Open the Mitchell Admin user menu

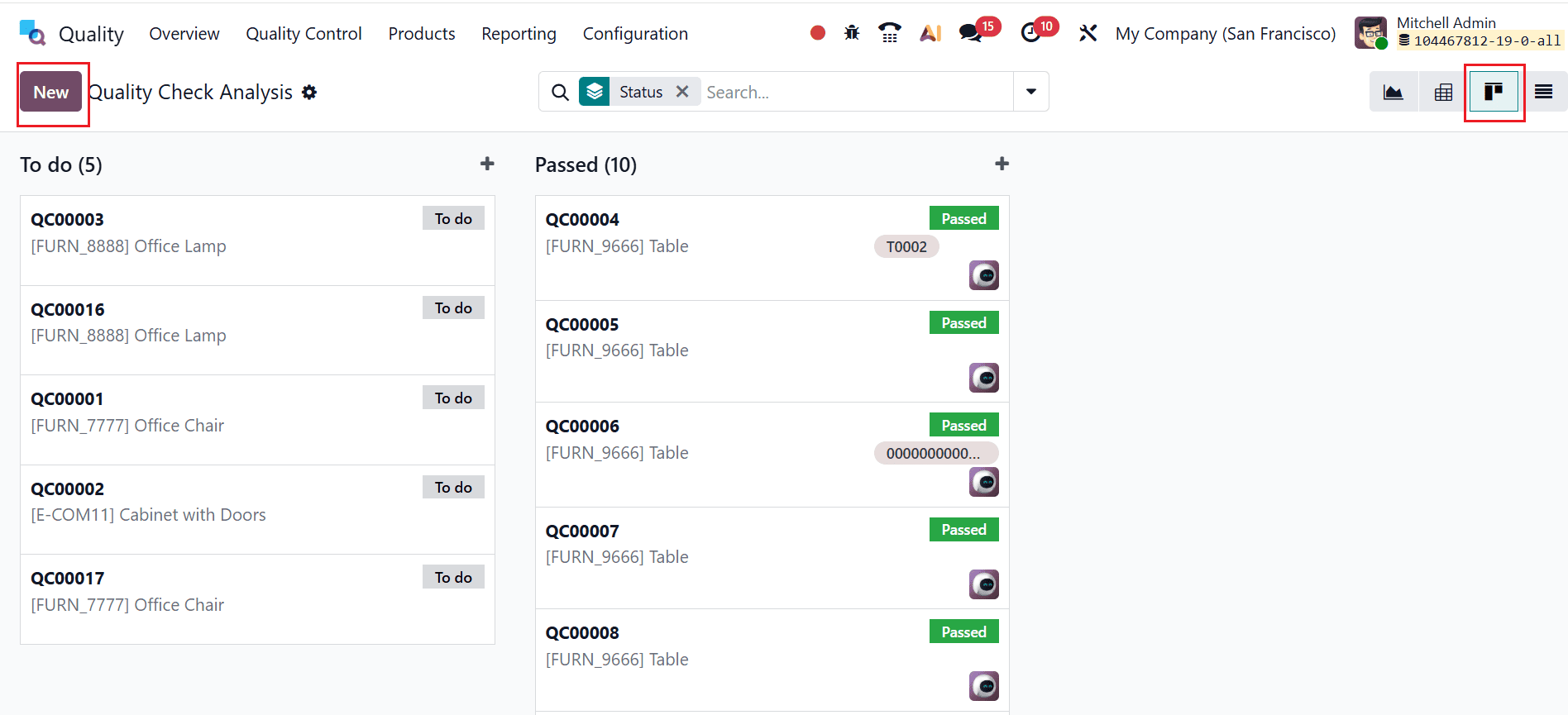click(x=1446, y=31)
